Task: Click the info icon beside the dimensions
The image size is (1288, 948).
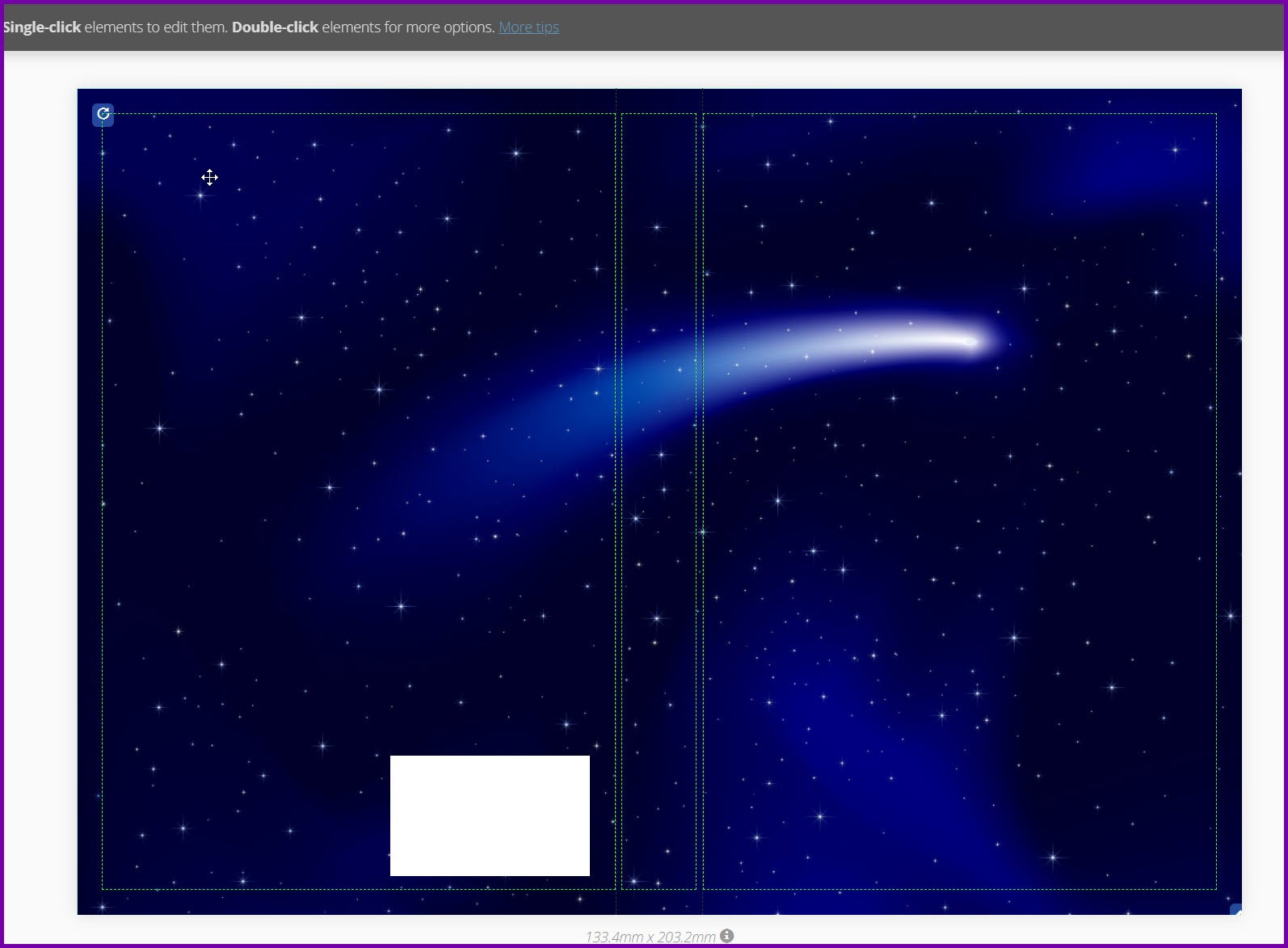Action: (x=727, y=936)
